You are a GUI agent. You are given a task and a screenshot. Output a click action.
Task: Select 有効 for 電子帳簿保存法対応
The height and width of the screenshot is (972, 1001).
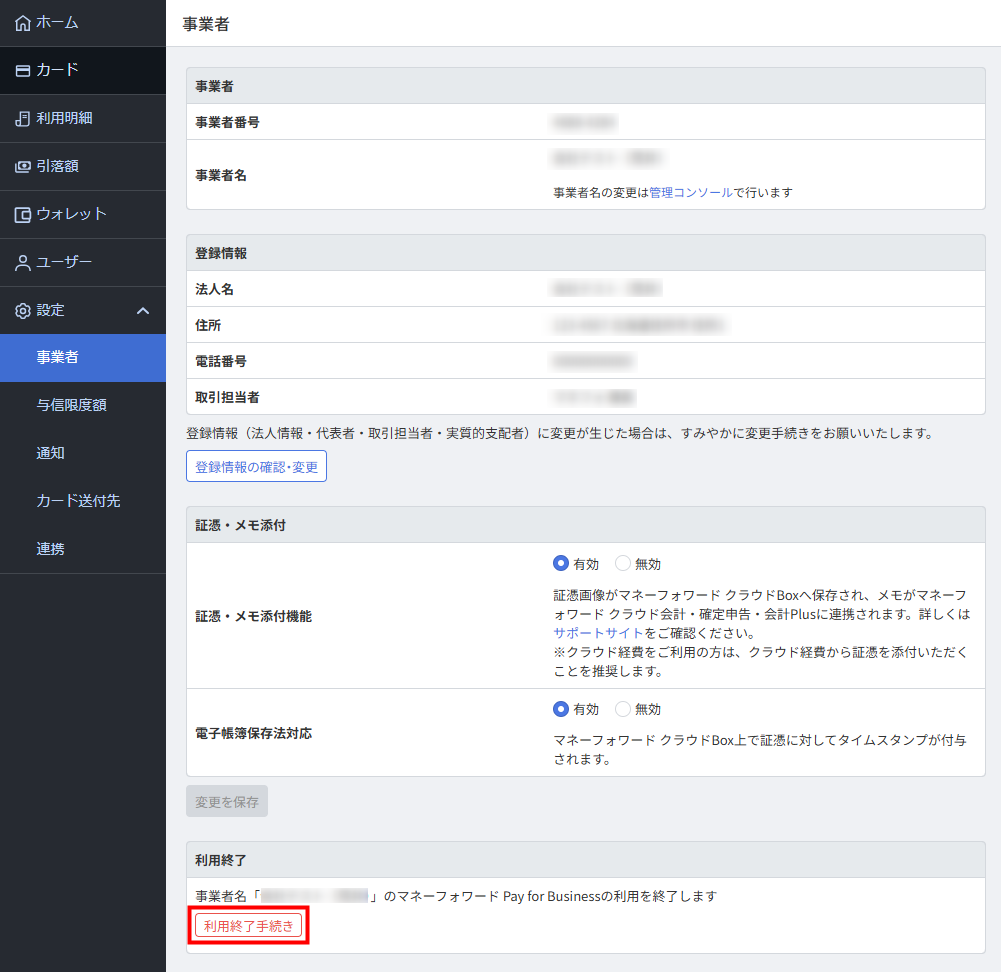561,709
